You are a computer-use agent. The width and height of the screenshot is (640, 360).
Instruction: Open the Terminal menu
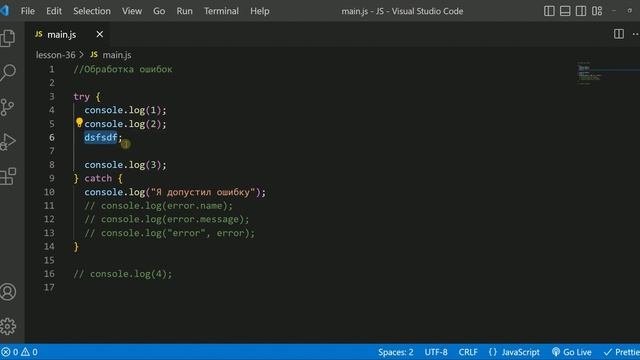pyautogui.click(x=221, y=11)
